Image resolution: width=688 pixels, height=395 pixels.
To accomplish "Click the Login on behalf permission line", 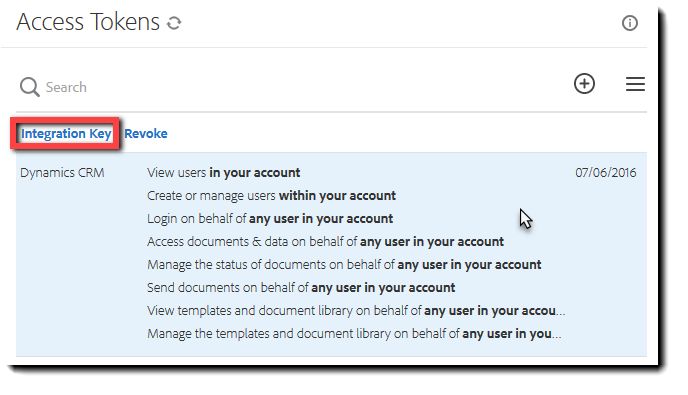I will tap(270, 219).
